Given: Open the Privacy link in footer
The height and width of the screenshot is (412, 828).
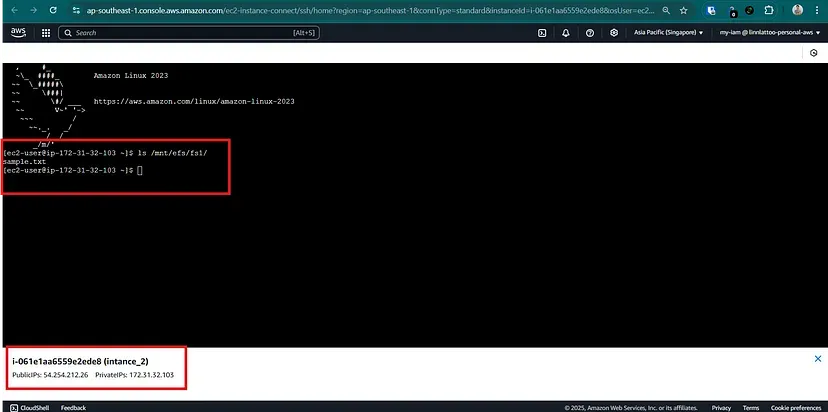Looking at the screenshot, I should click(x=721, y=408).
